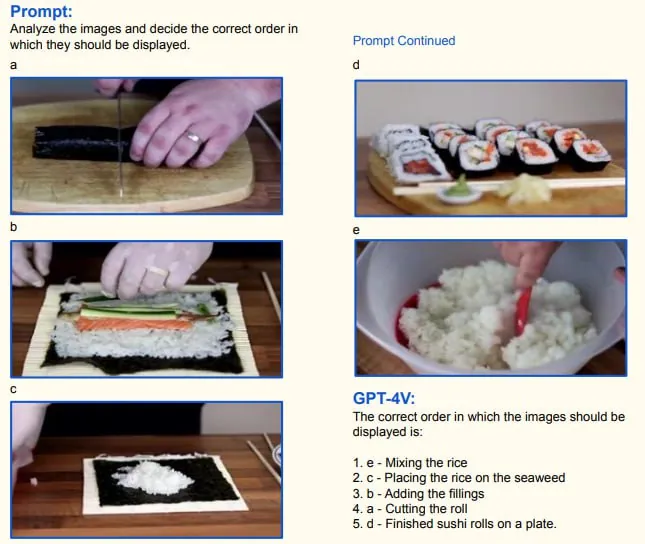645x544 pixels.
Task: Click the label letter 'b' above second image
Action: [x=14, y=227]
